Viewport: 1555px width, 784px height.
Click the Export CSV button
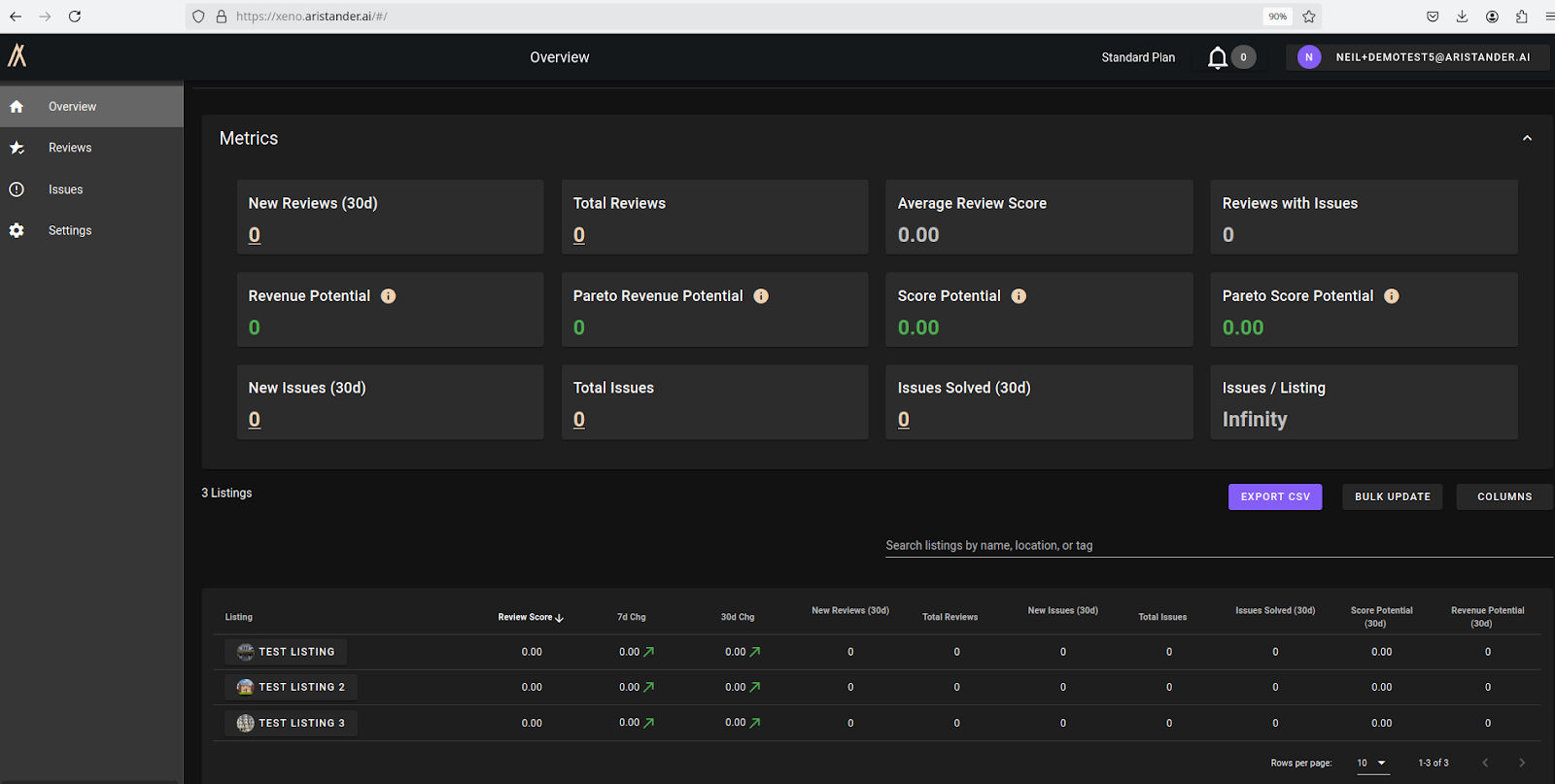pos(1275,496)
